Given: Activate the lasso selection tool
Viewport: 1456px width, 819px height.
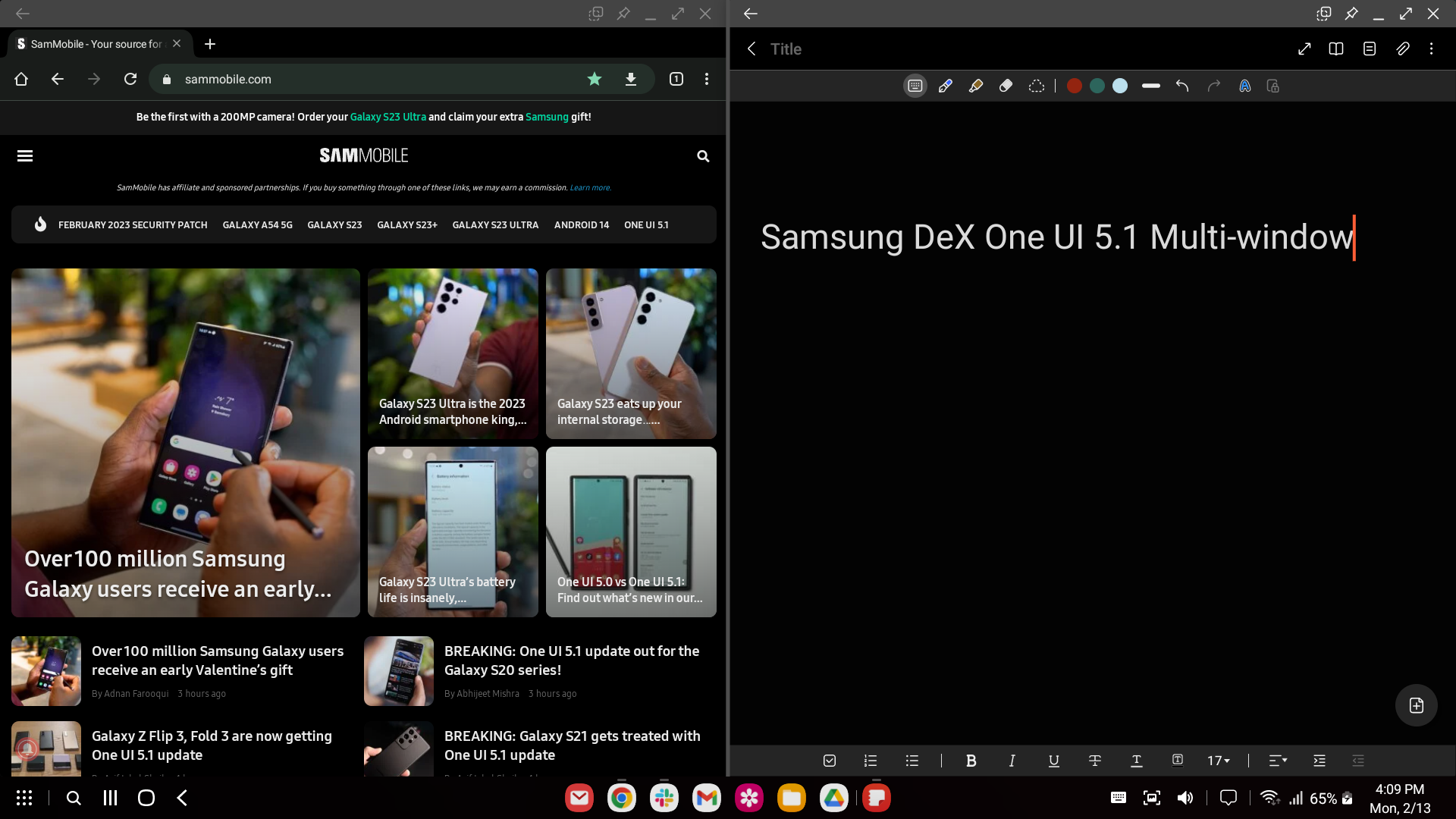Looking at the screenshot, I should tap(1037, 86).
